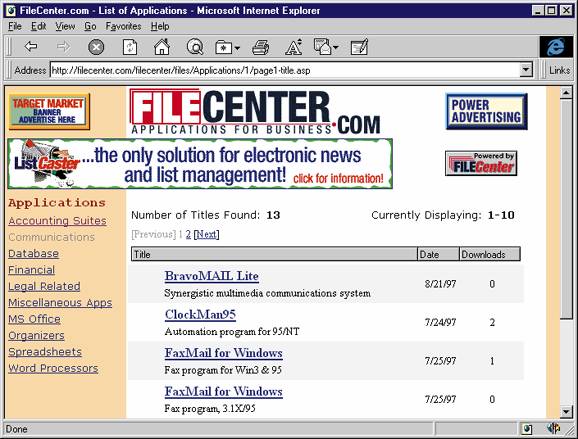Open the BravoMAIL Lite title link
This screenshot has width=578, height=439.
[212, 276]
